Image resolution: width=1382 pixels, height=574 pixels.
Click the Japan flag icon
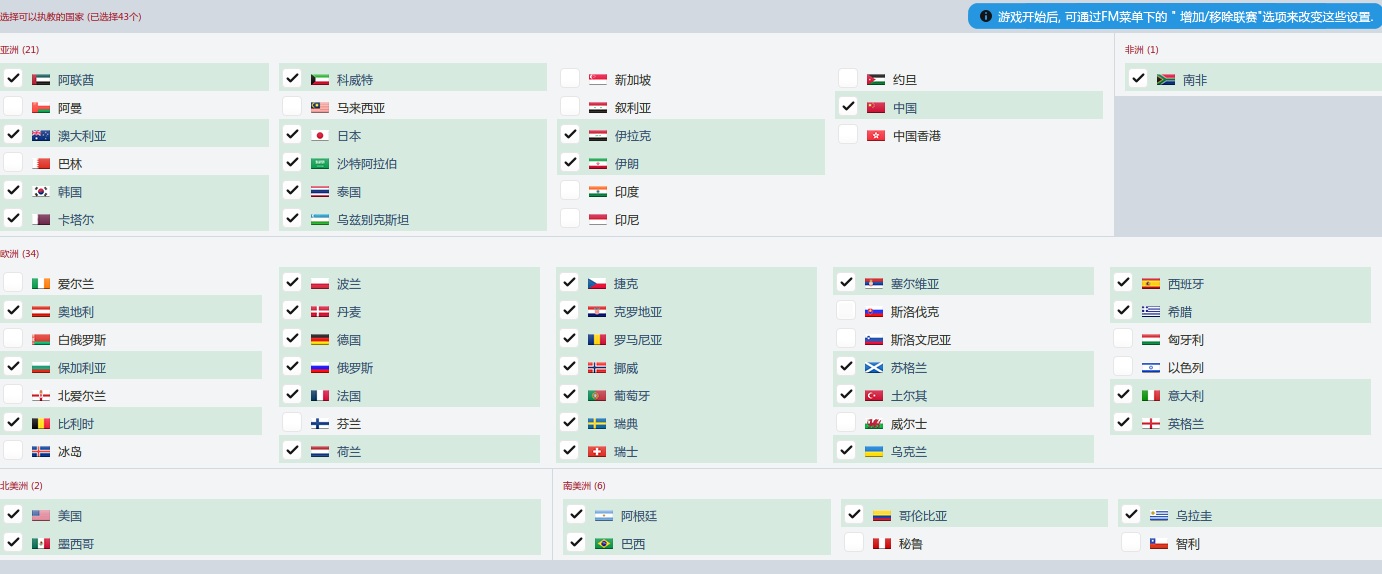click(319, 136)
